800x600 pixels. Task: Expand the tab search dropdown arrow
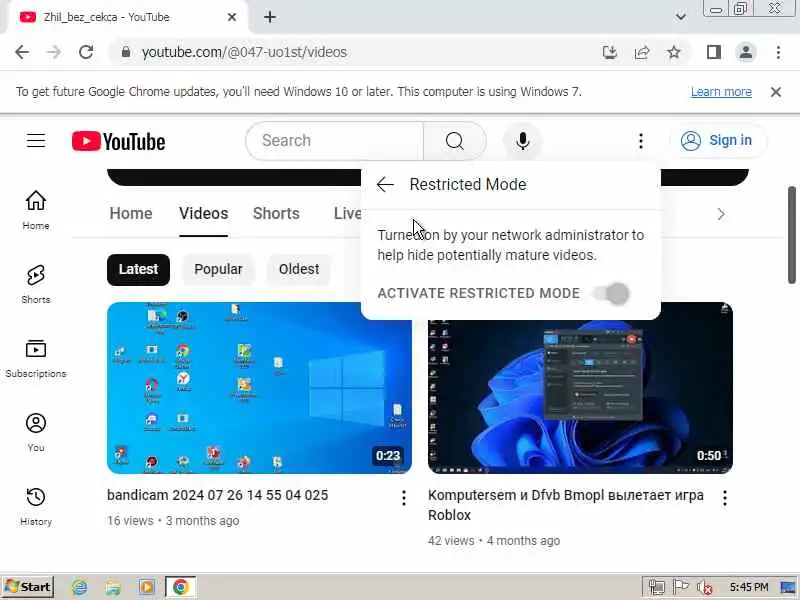click(x=680, y=17)
